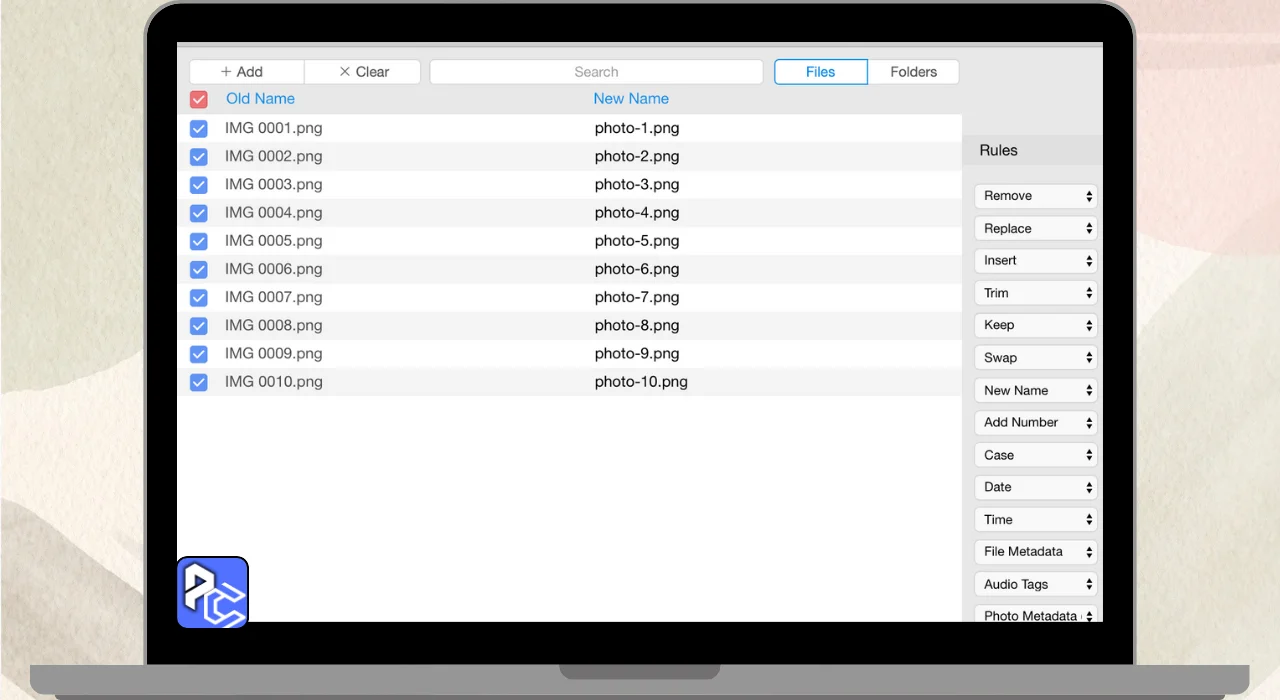Viewport: 1280px width, 700px height.
Task: Click the new name photo-7.png
Action: pyautogui.click(x=637, y=297)
